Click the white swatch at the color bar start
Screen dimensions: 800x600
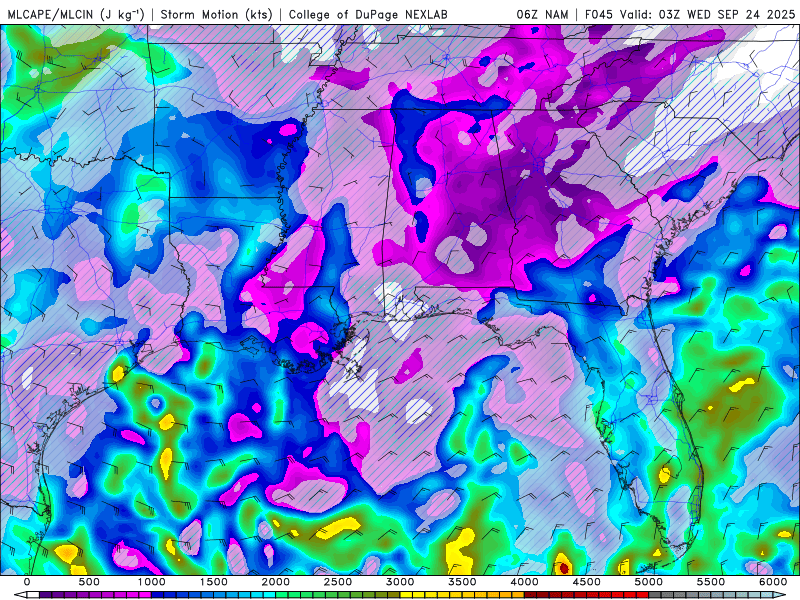point(33,595)
